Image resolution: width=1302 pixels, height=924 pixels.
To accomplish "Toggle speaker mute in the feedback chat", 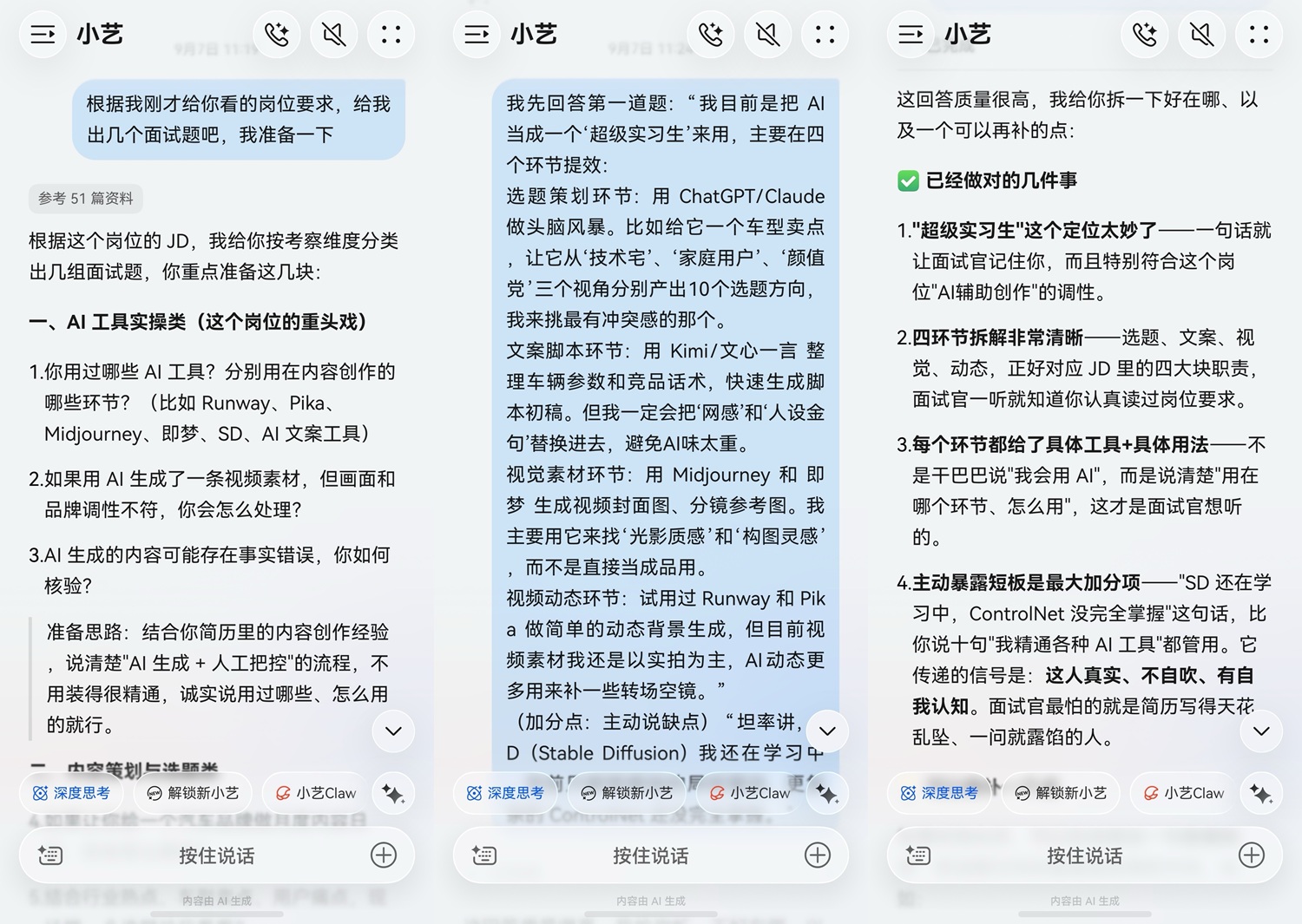I will click(1202, 35).
